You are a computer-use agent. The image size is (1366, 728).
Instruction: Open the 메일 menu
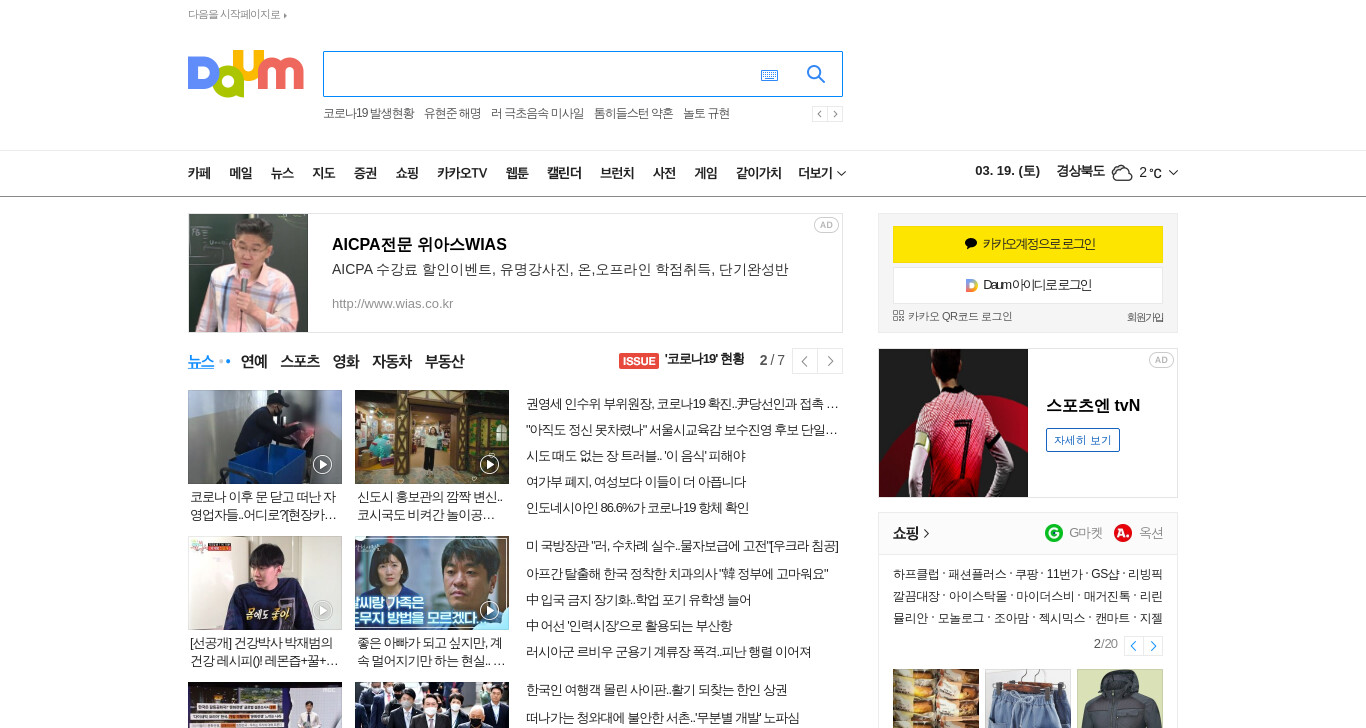pos(241,173)
